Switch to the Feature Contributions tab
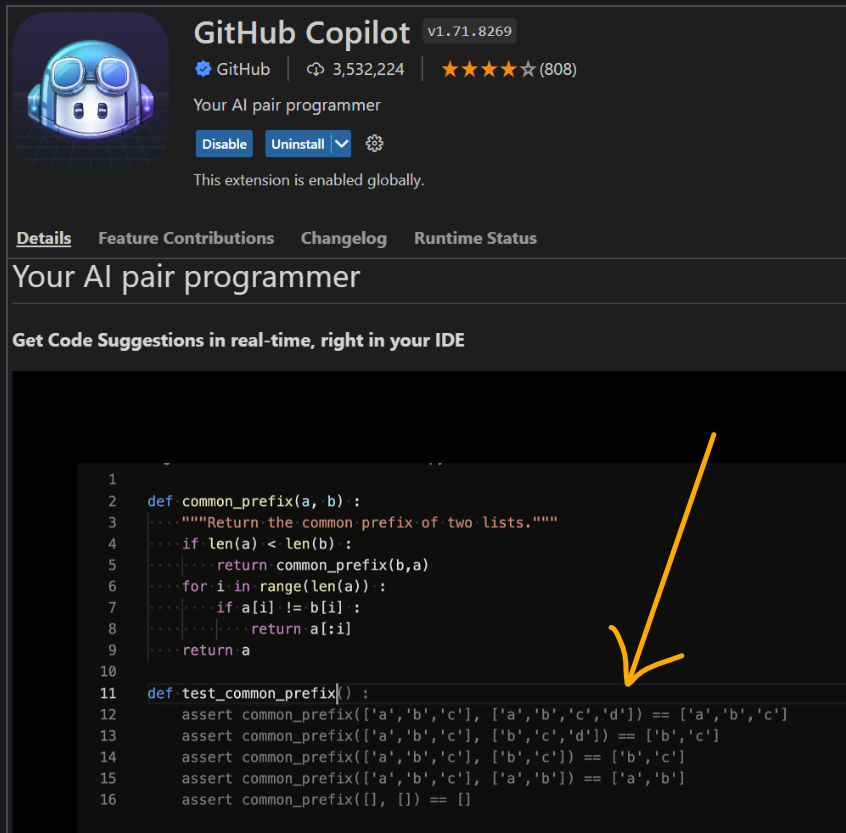 pyautogui.click(x=186, y=238)
